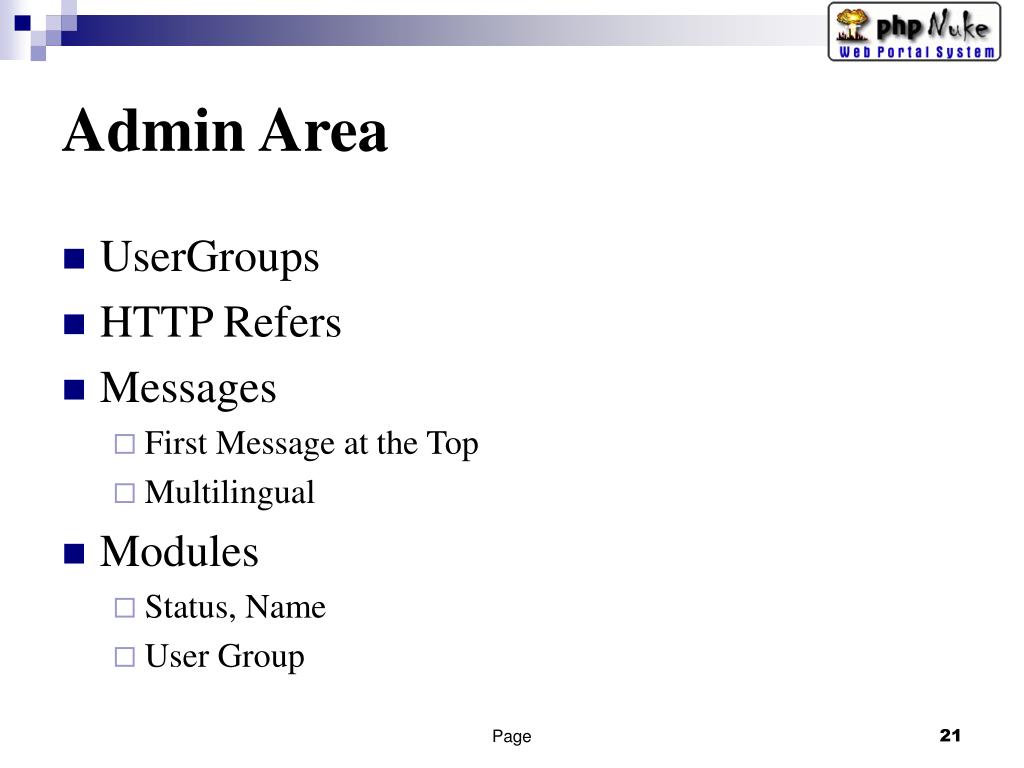Click the First Message at the Top line
This screenshot has width=1024, height=768.
click(312, 444)
